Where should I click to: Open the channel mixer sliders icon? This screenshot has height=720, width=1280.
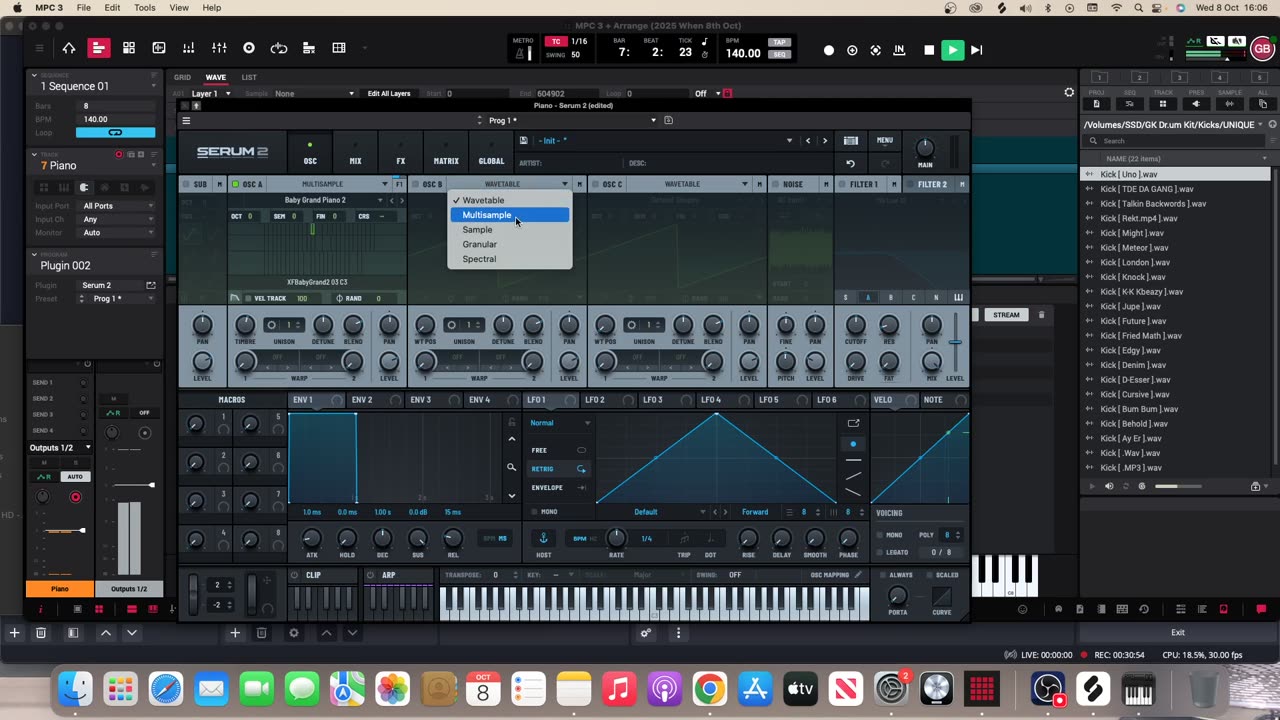coord(219,48)
